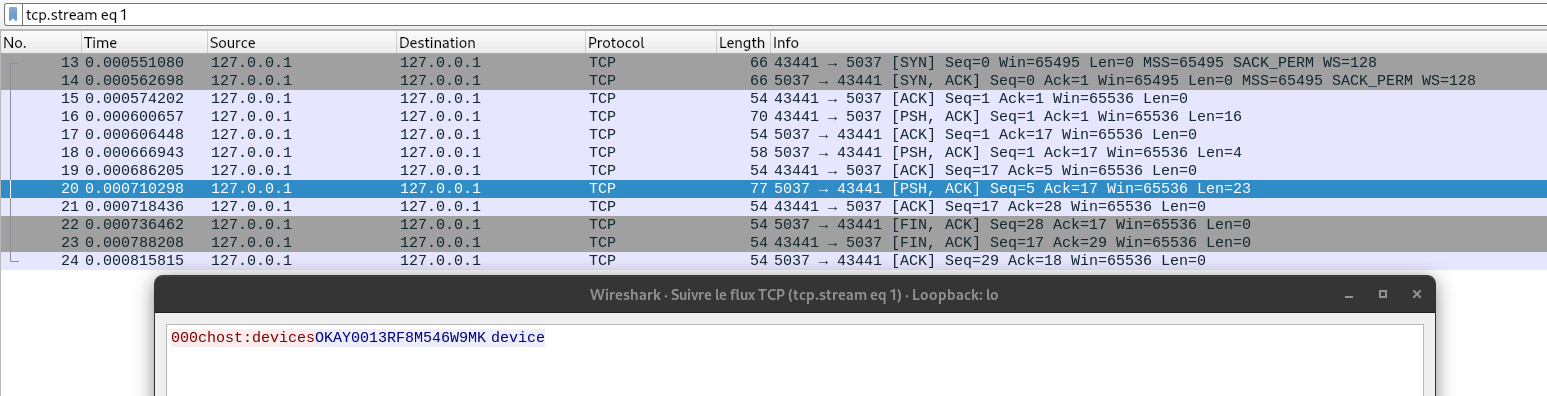Sort packets by Time column header
The image size is (1547, 396).
pos(144,43)
